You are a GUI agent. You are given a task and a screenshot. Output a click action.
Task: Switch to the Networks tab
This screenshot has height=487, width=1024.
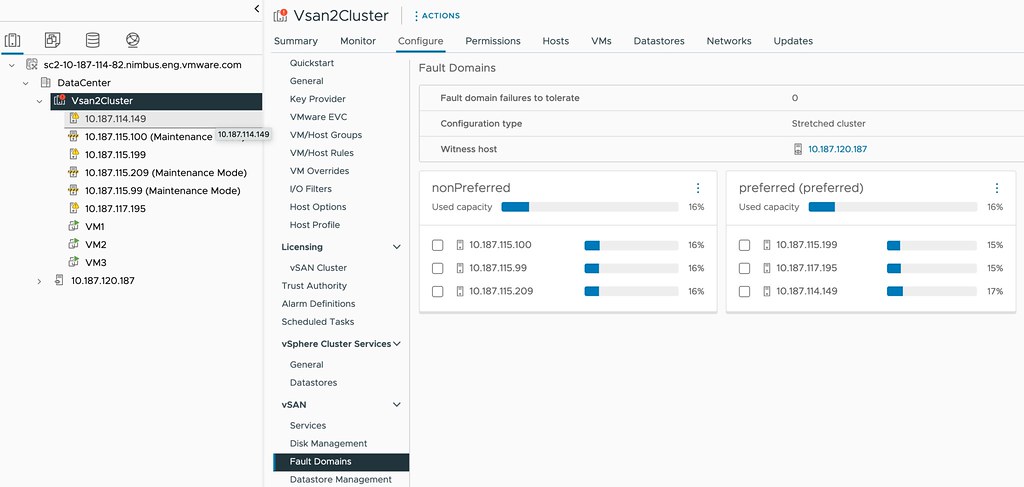(729, 40)
